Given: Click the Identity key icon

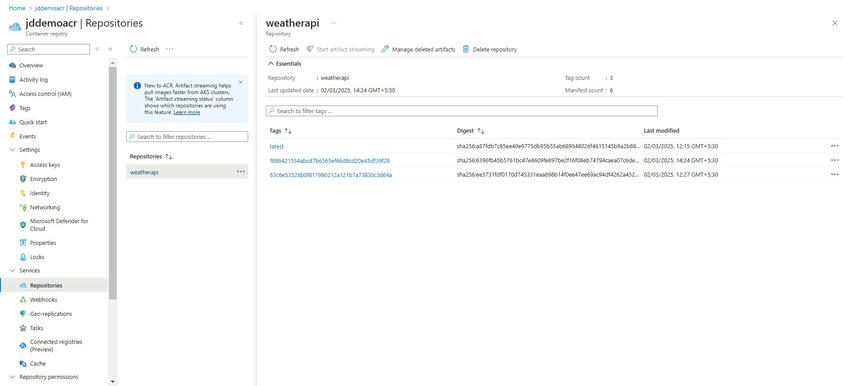Looking at the screenshot, I should [x=23, y=193].
